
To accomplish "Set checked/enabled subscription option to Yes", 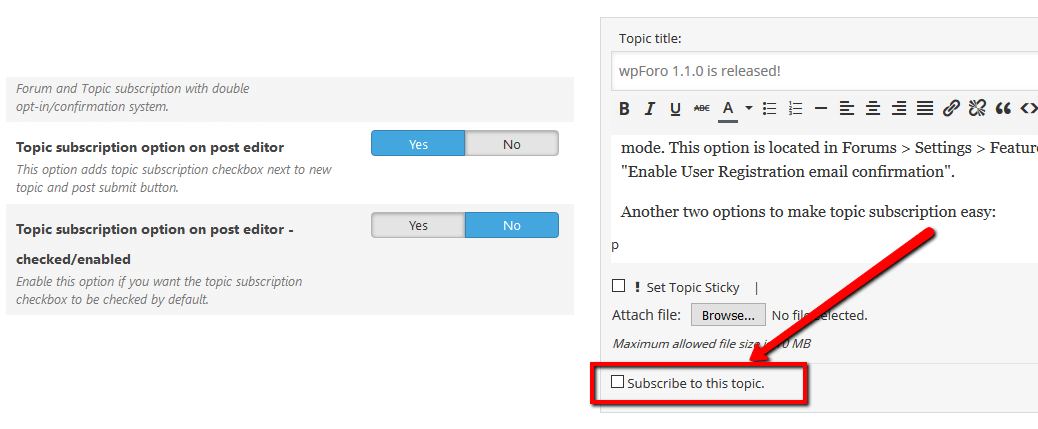I will pyautogui.click(x=418, y=225).
